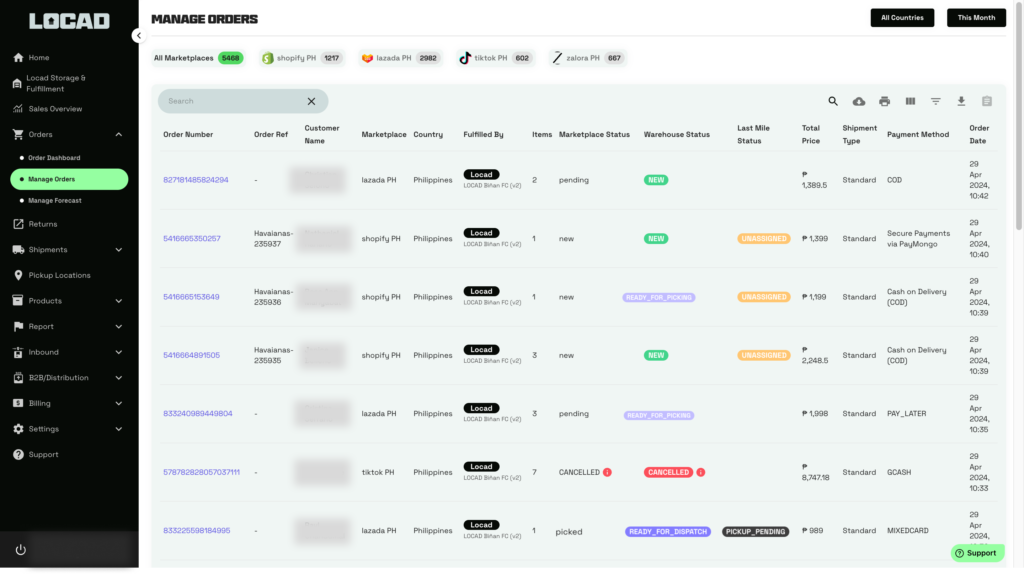The image size is (1024, 574).
Task: Click into the Search input field
Action: pos(230,101)
